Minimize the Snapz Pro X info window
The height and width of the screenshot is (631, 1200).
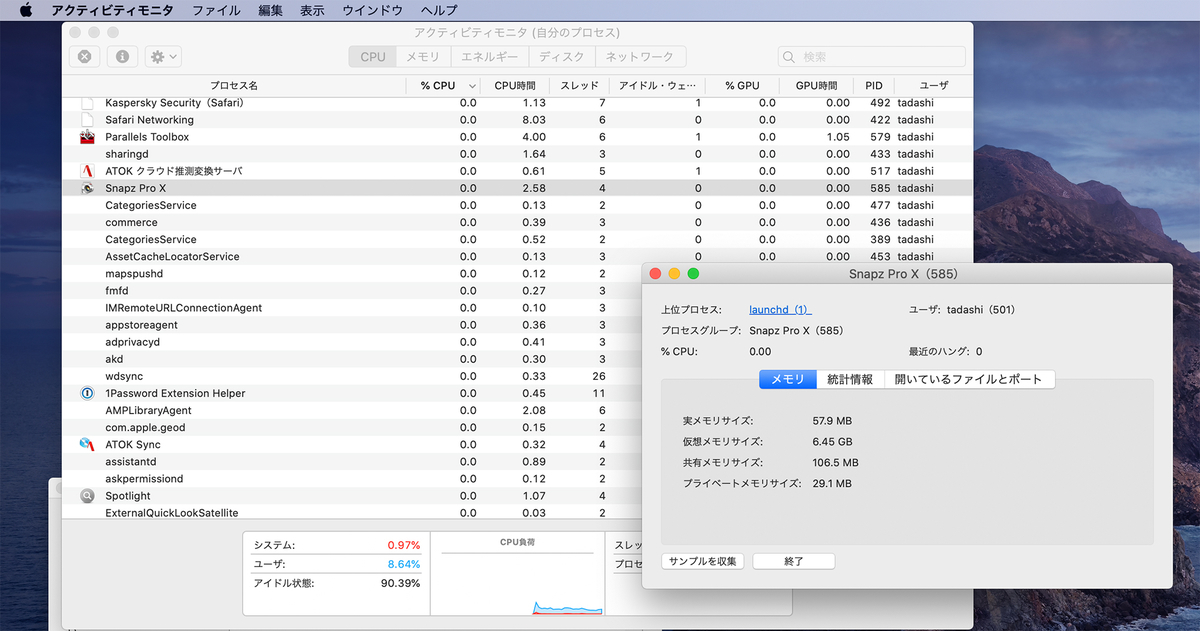(x=675, y=273)
